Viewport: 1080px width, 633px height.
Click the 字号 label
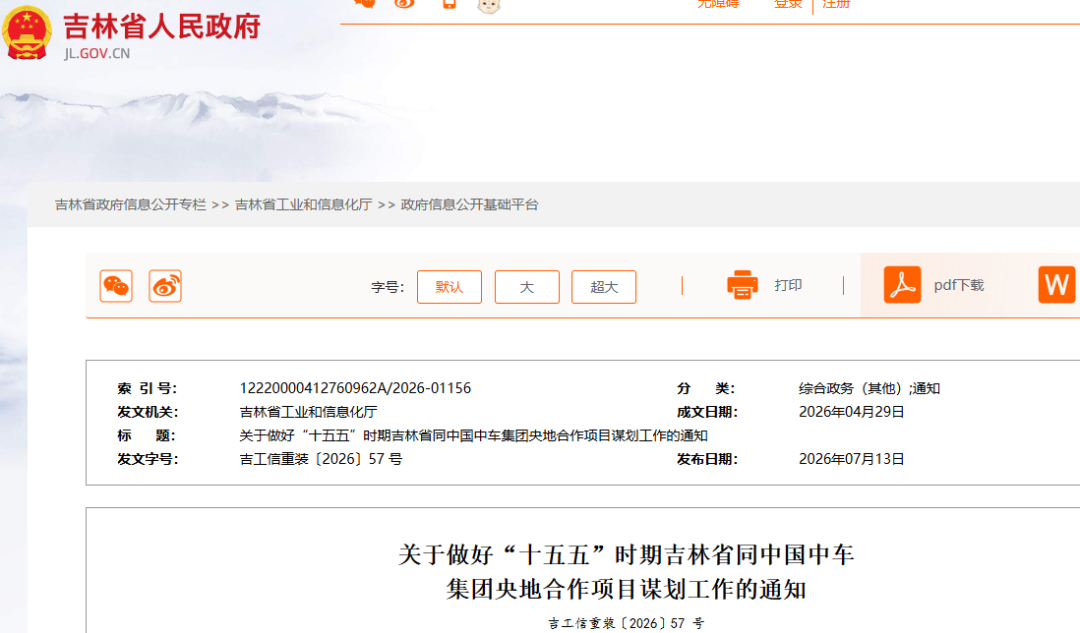click(388, 287)
